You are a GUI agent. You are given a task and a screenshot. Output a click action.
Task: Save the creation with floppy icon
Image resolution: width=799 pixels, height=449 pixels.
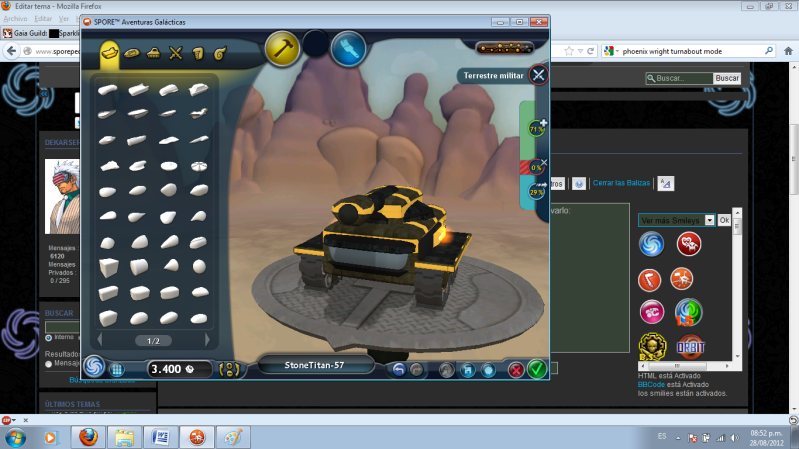pyautogui.click(x=468, y=370)
